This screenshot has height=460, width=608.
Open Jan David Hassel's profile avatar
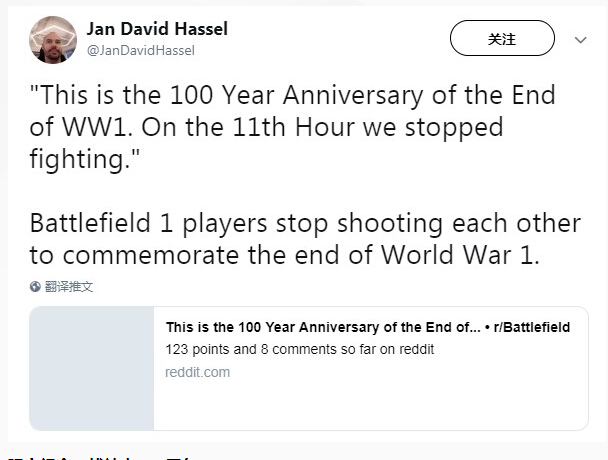(x=53, y=40)
